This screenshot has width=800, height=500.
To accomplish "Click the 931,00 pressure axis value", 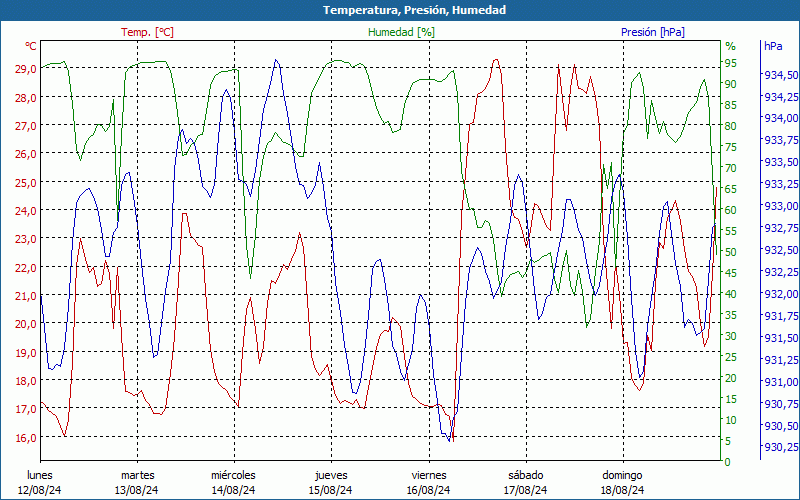I will point(781,381).
